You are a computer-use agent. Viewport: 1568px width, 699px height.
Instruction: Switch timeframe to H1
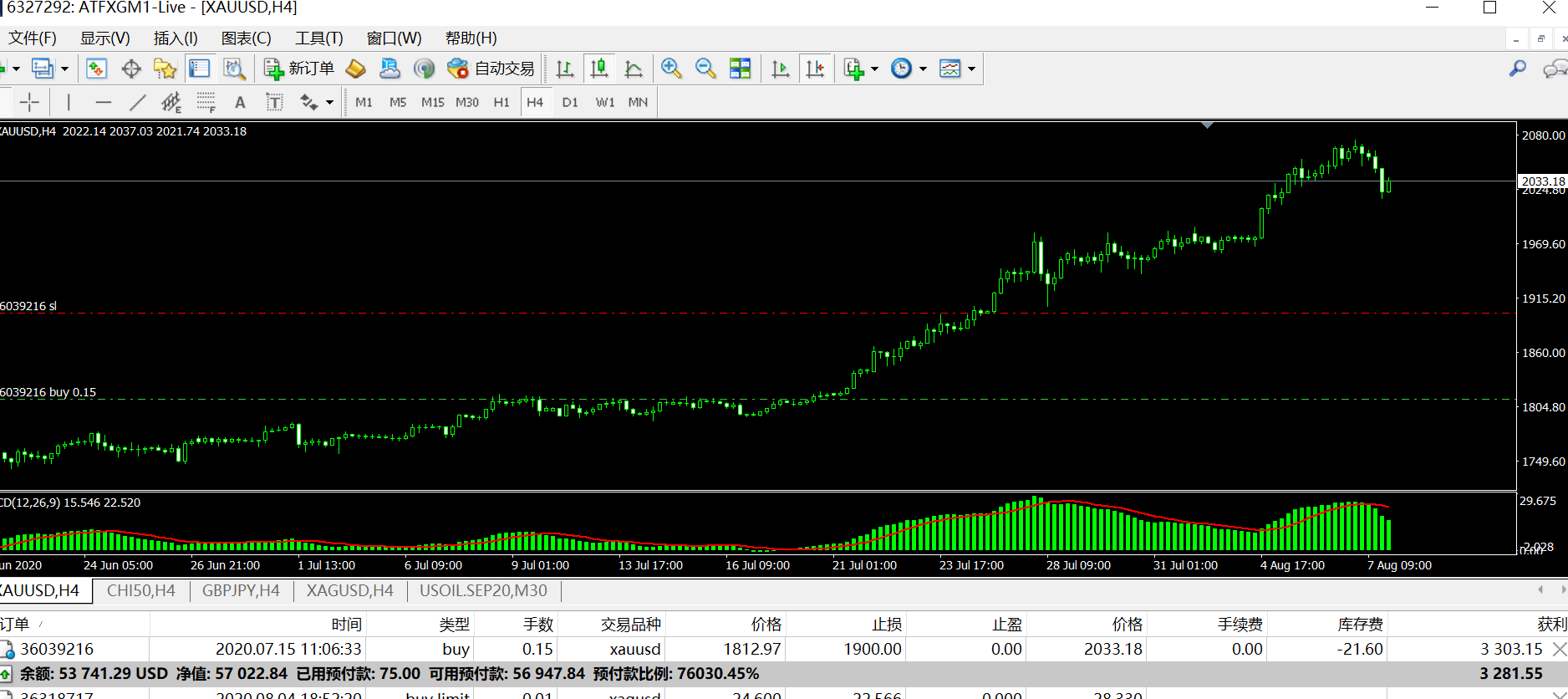coord(501,102)
